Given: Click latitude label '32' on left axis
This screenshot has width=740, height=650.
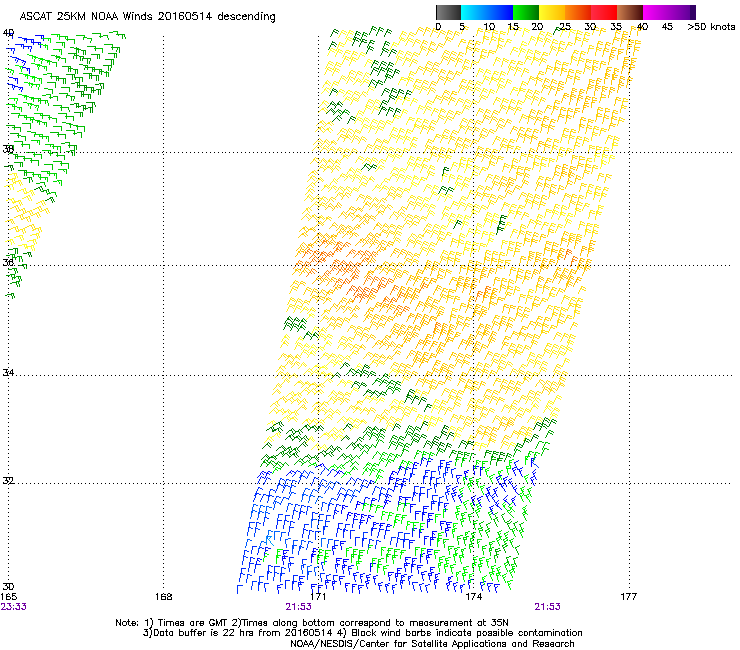Looking at the screenshot, I should 8,481.
